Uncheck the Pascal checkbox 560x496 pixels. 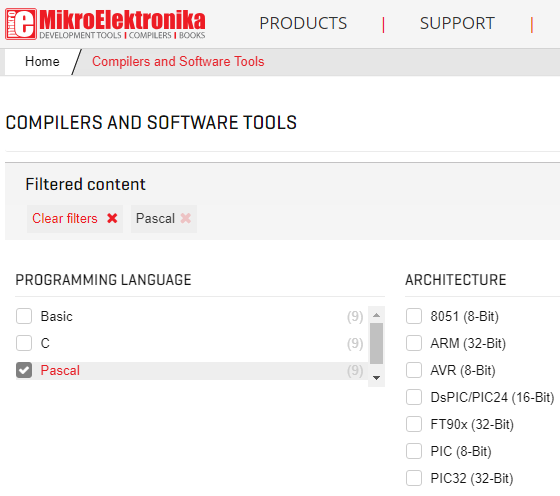pyautogui.click(x=24, y=370)
